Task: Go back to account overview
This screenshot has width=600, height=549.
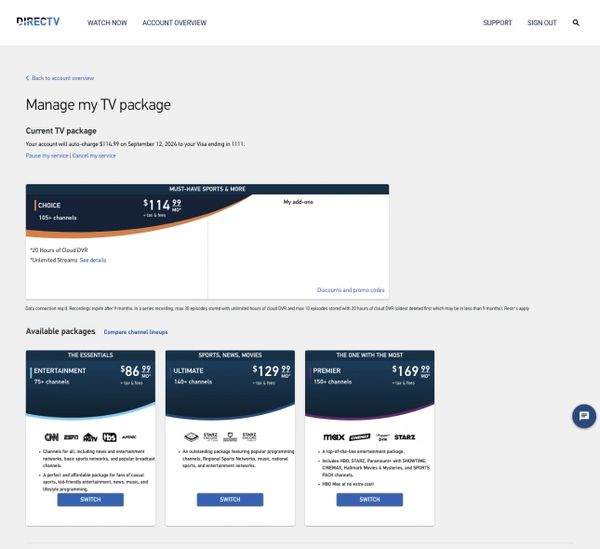Action: tap(61, 77)
